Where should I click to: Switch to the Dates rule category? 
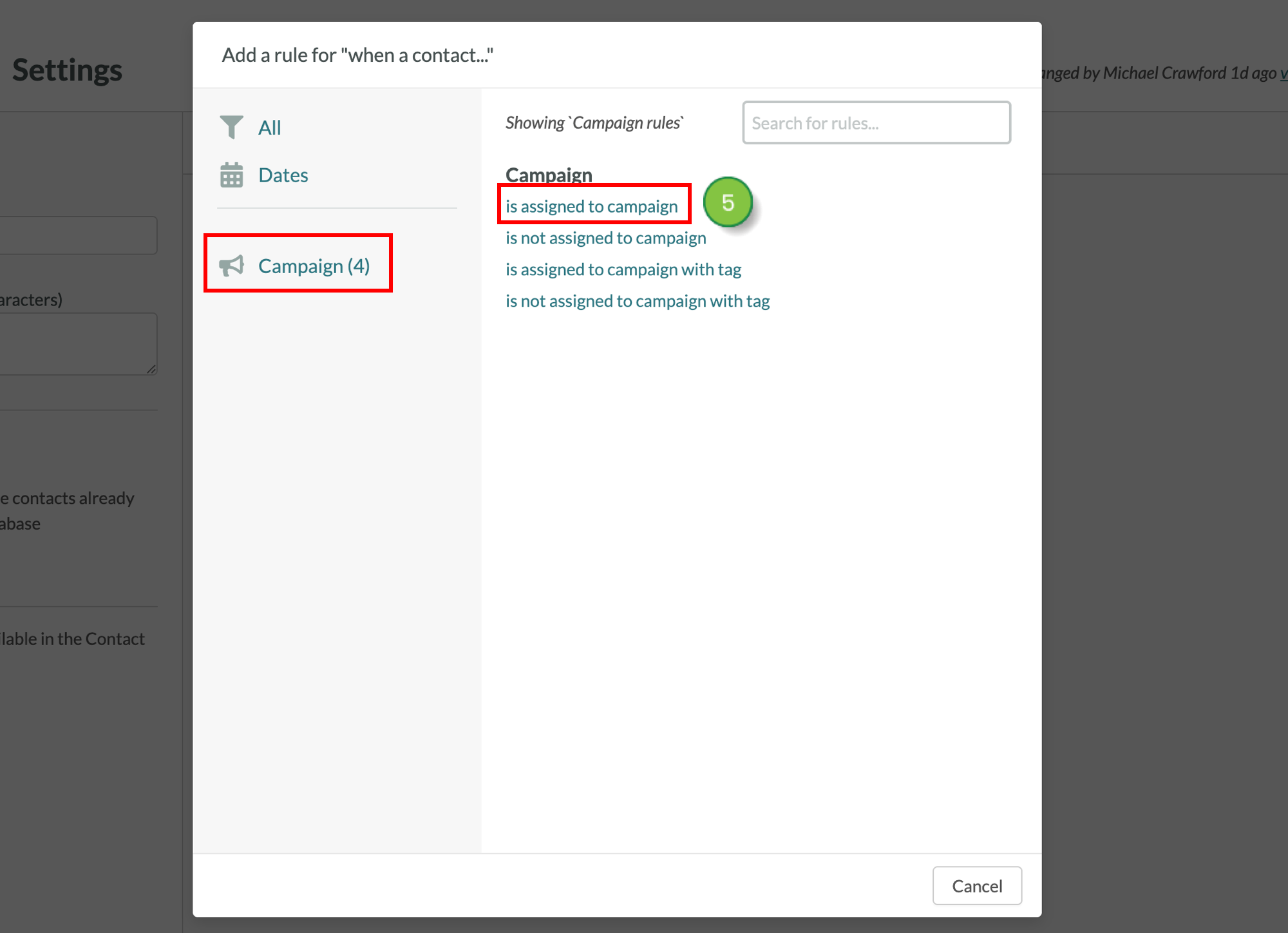[x=283, y=175]
